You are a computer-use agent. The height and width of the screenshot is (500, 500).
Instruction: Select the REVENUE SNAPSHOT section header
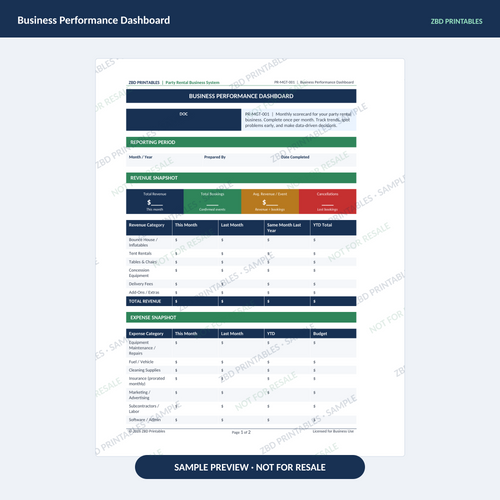[x=241, y=178]
